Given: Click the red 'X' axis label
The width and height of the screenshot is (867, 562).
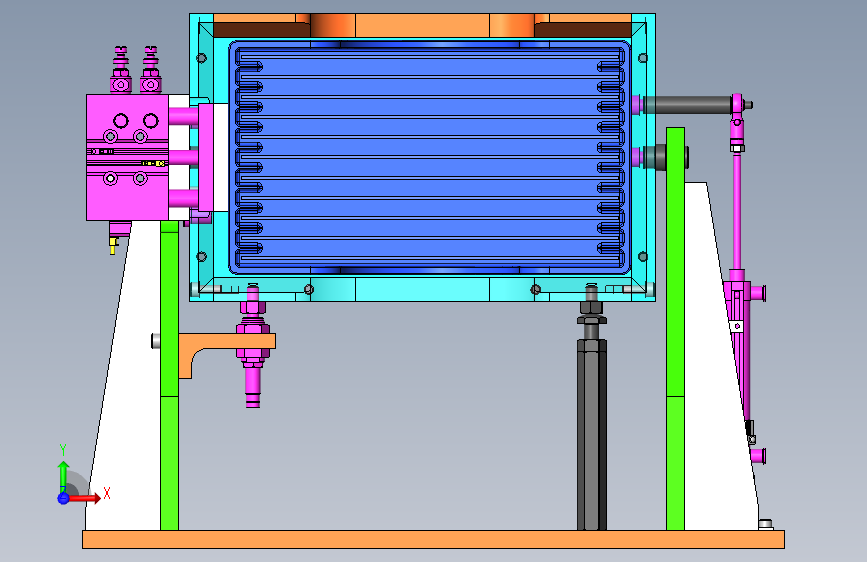Looking at the screenshot, I should [107, 493].
